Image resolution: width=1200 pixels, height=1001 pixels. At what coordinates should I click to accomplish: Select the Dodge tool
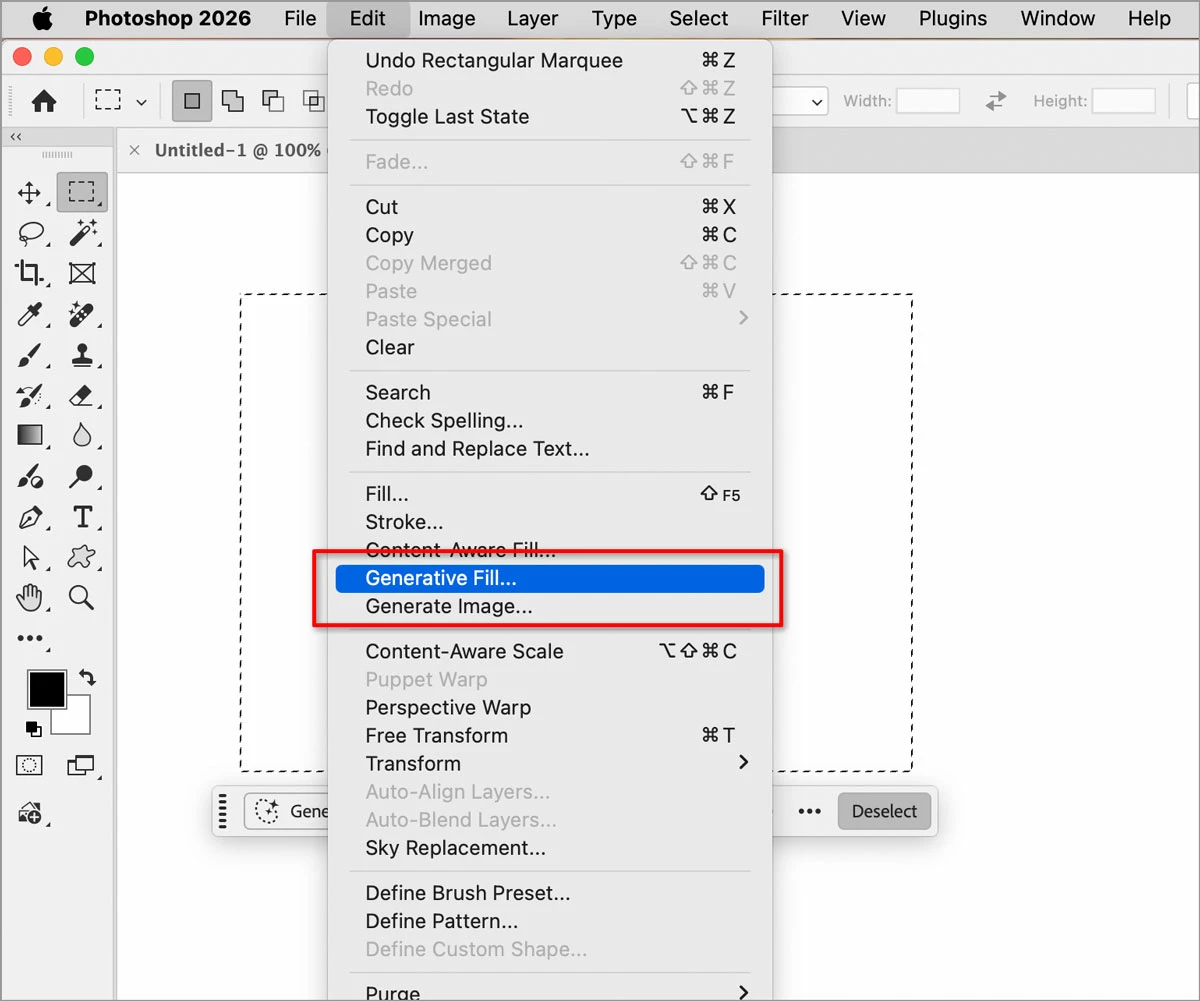click(82, 476)
